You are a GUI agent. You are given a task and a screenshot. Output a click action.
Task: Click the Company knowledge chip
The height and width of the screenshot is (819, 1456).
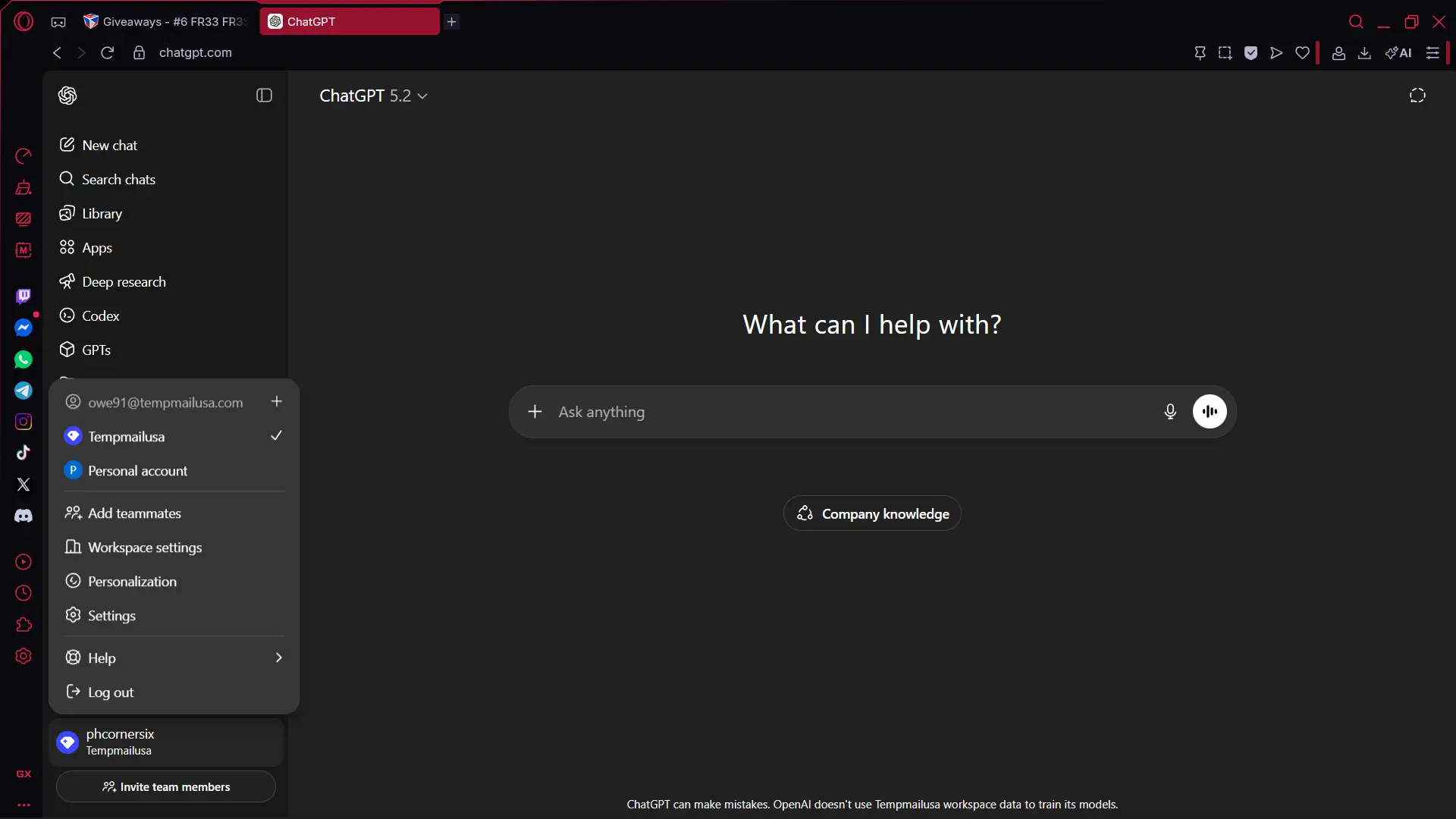tap(872, 513)
